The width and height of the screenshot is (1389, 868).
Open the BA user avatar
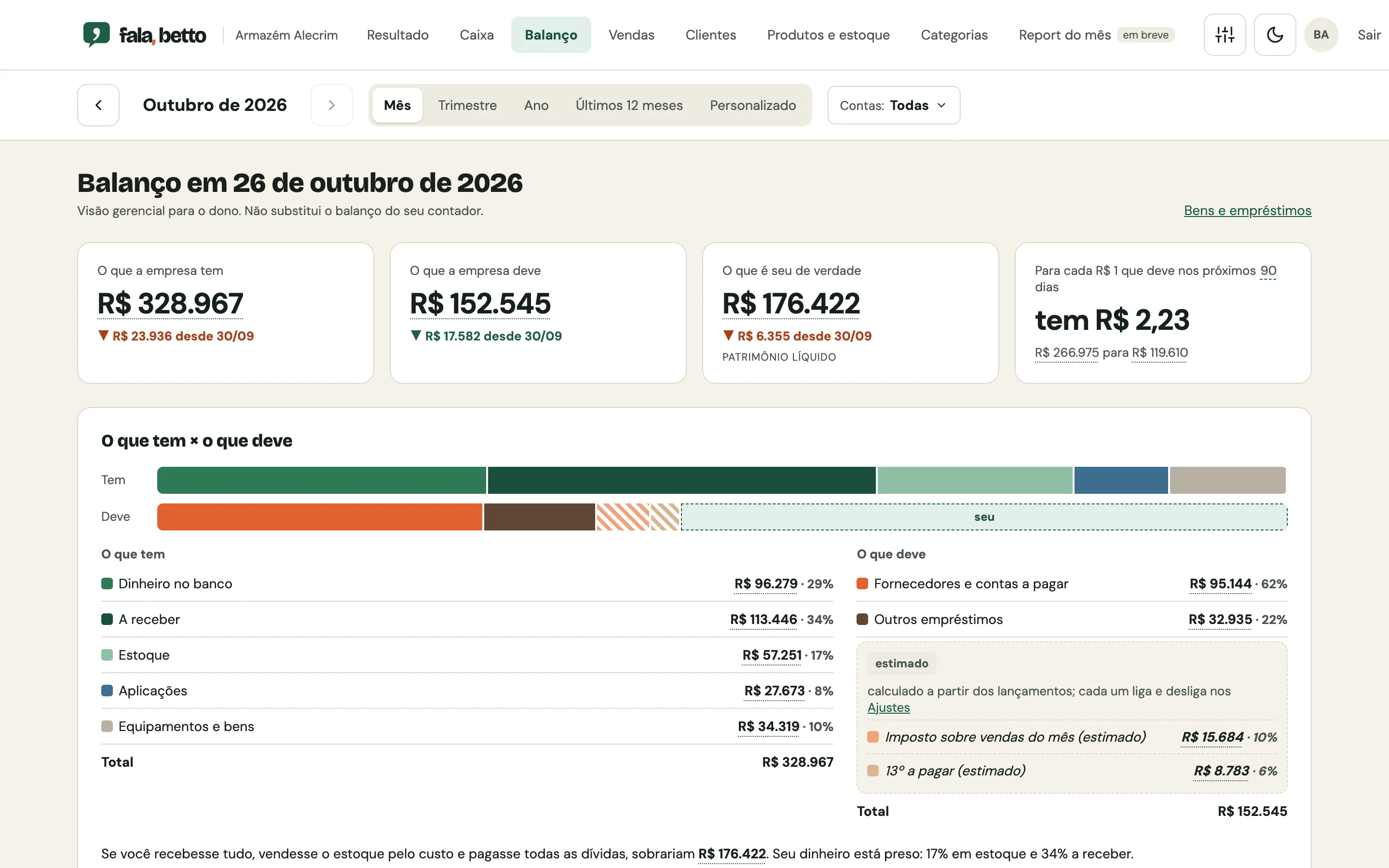tap(1321, 35)
